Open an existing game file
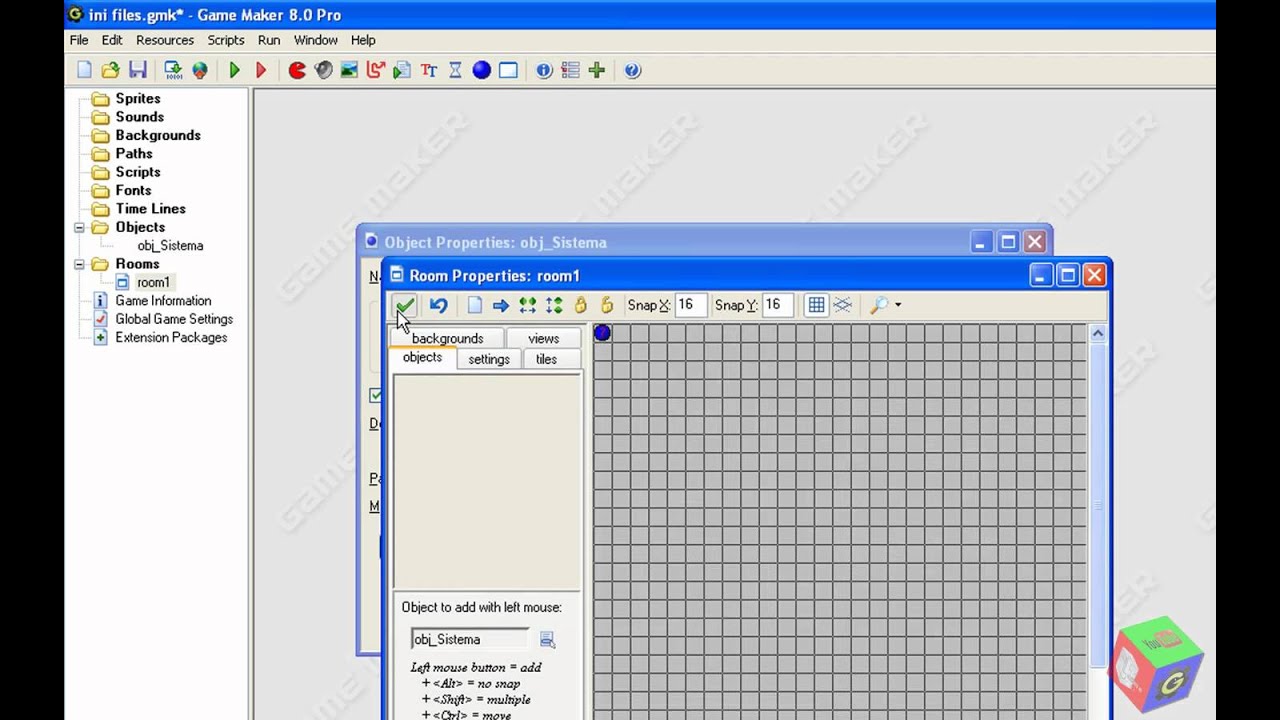Image resolution: width=1280 pixels, height=720 pixels. tap(110, 70)
